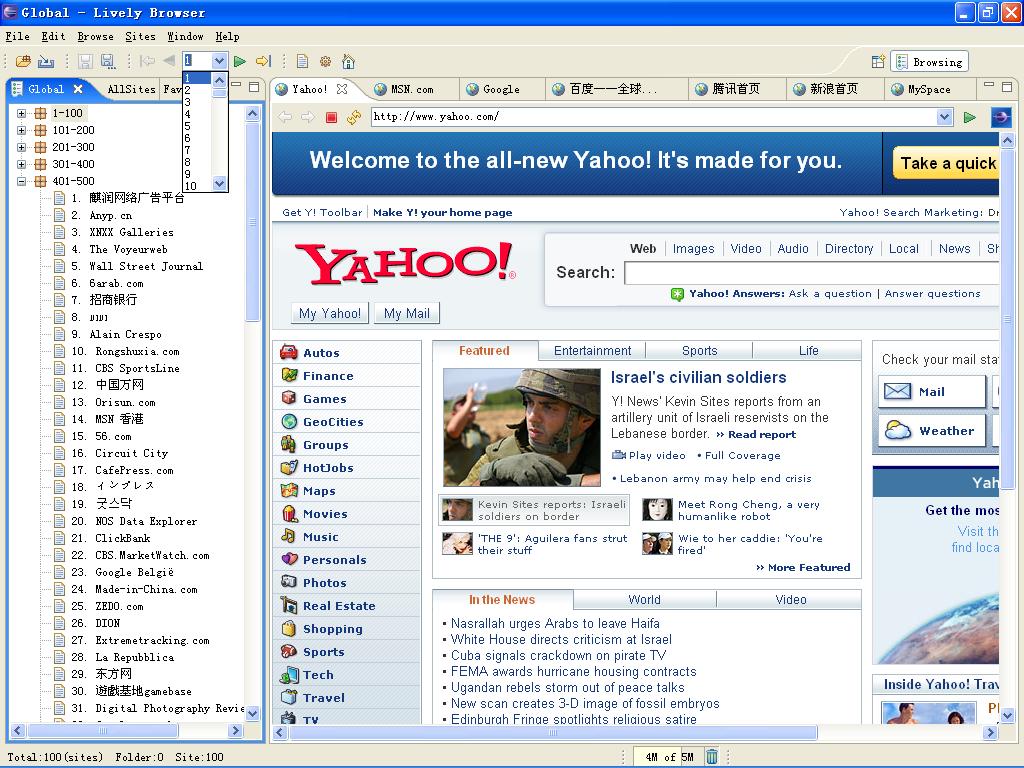Screen dimensions: 1024x768
Task: Open Yahoo Autos icon link
Action: tap(289, 353)
